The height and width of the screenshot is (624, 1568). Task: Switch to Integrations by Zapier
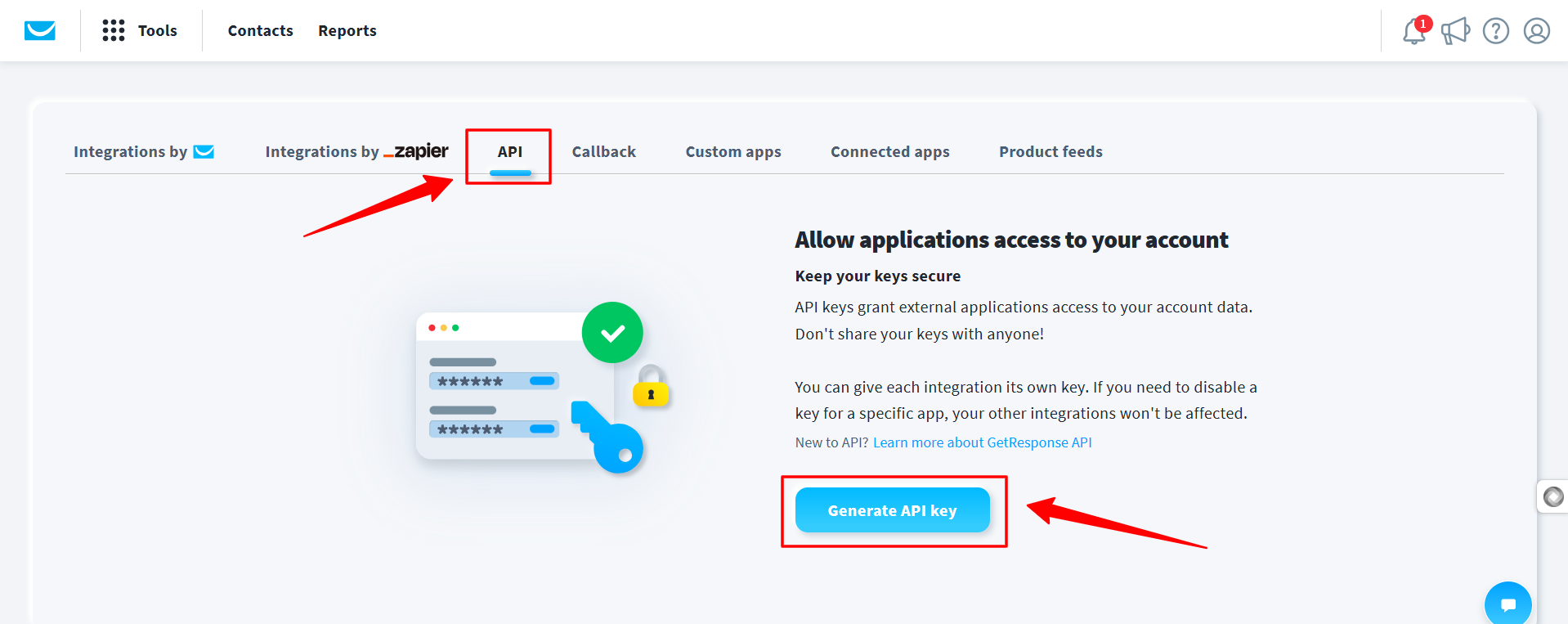(356, 151)
